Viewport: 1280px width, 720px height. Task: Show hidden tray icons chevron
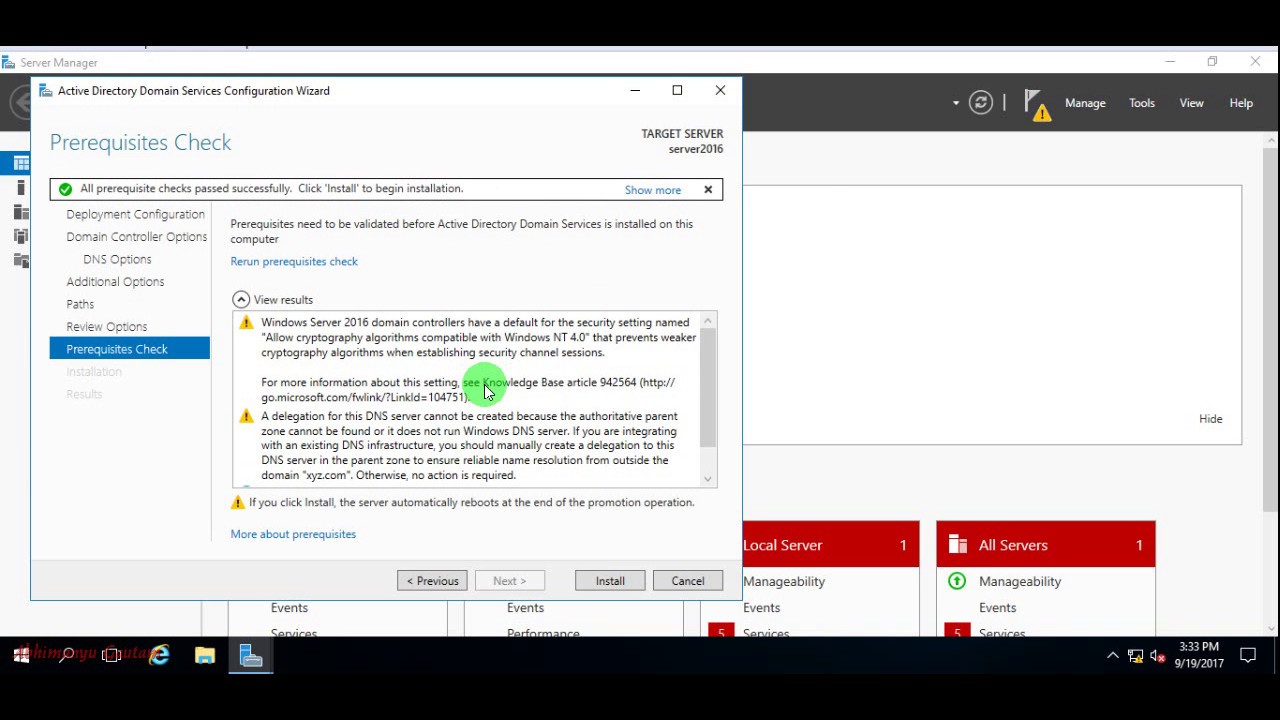[x=1112, y=656]
